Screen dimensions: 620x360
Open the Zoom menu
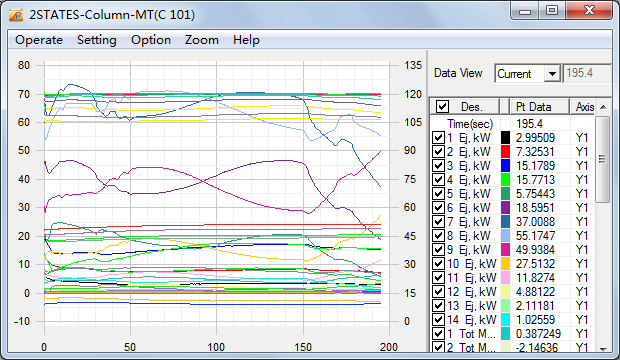(202, 40)
